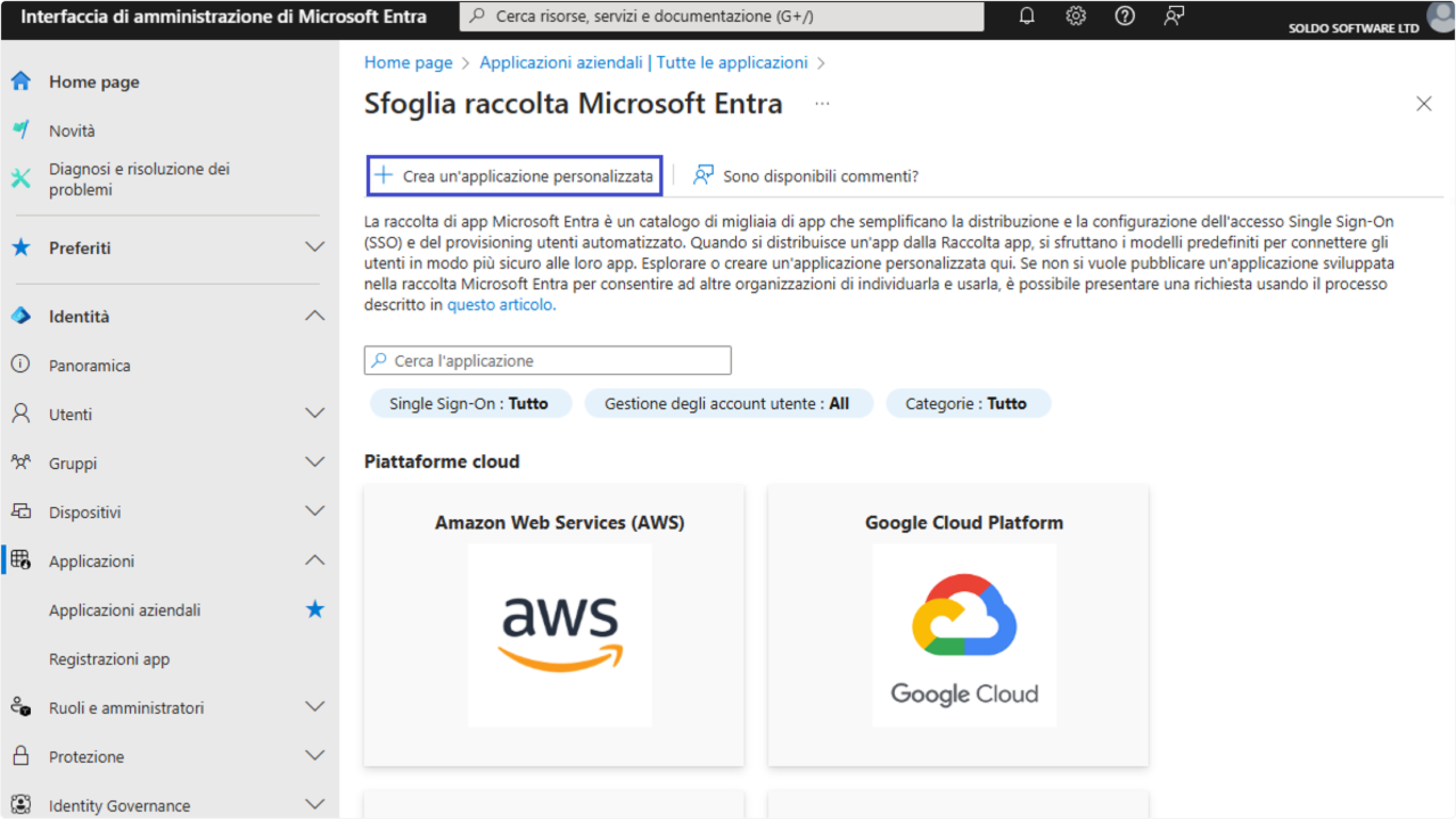Viewport: 1456px width, 819px height.
Task: Click the Gruppi people icon
Action: click(x=21, y=462)
